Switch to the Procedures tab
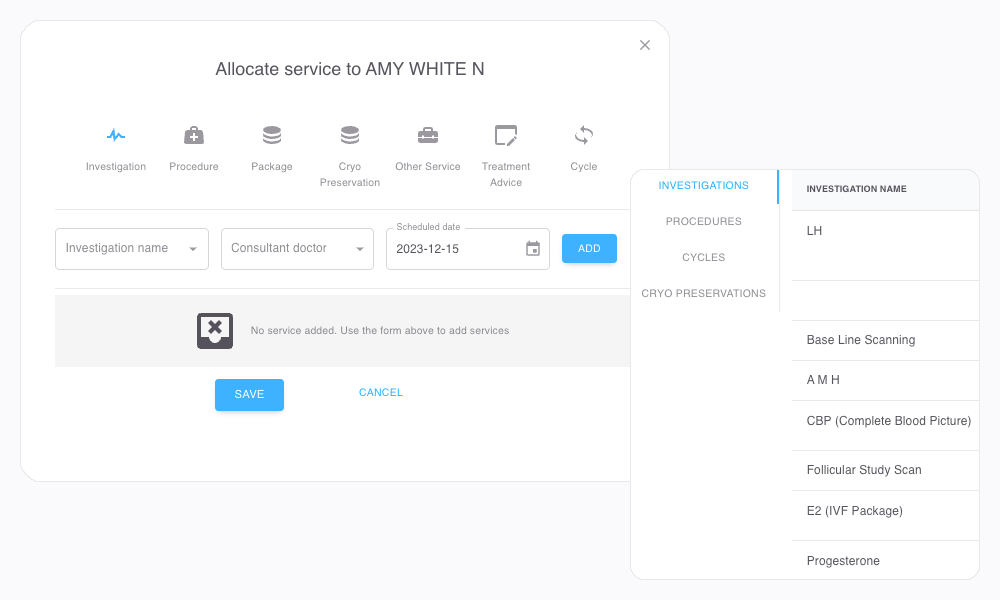The width and height of the screenshot is (1000, 600). (x=703, y=222)
